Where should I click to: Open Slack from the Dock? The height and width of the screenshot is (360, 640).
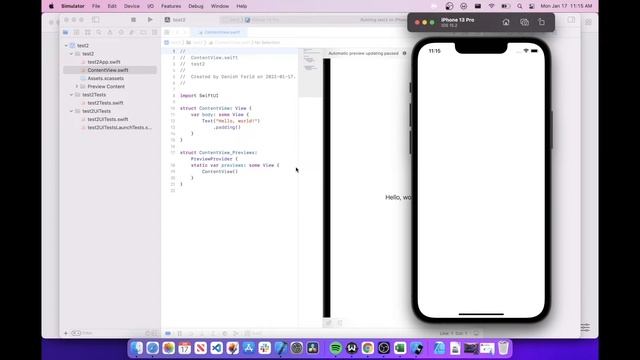[264, 348]
